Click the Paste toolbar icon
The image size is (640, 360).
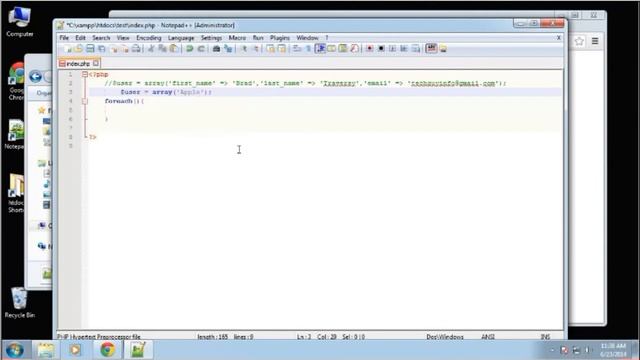click(173, 49)
